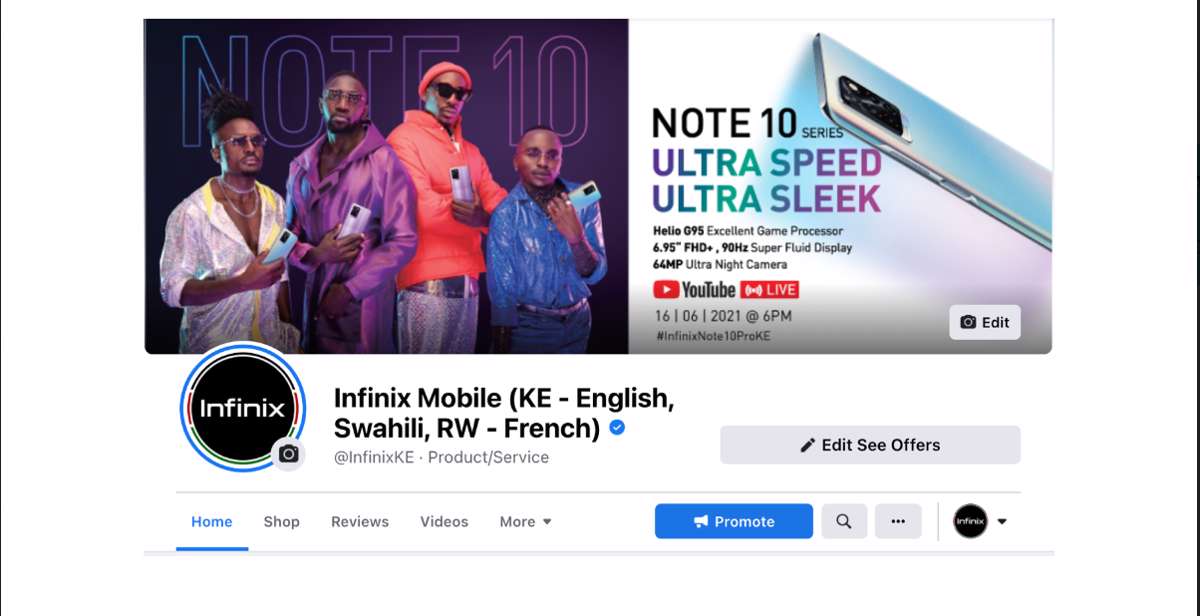Viewport: 1200px width, 616px height.
Task: Click the Promote button
Action: 734,521
